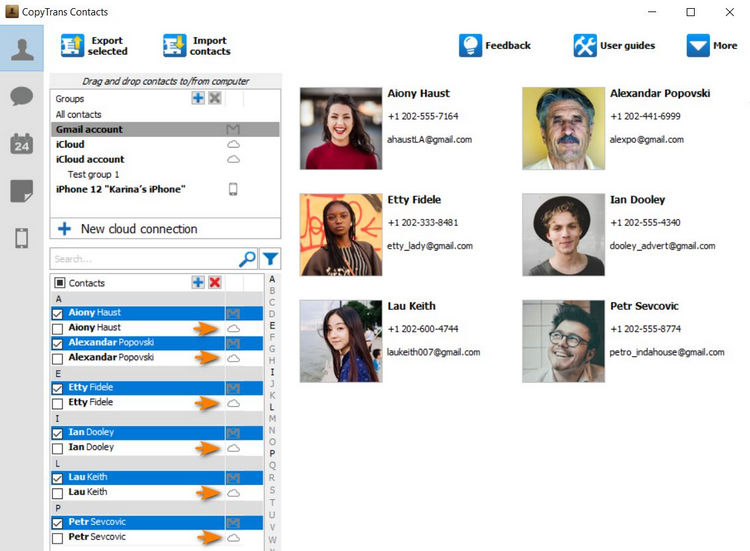The height and width of the screenshot is (551, 750).
Task: Add a new group with the plus icon
Action: point(198,98)
